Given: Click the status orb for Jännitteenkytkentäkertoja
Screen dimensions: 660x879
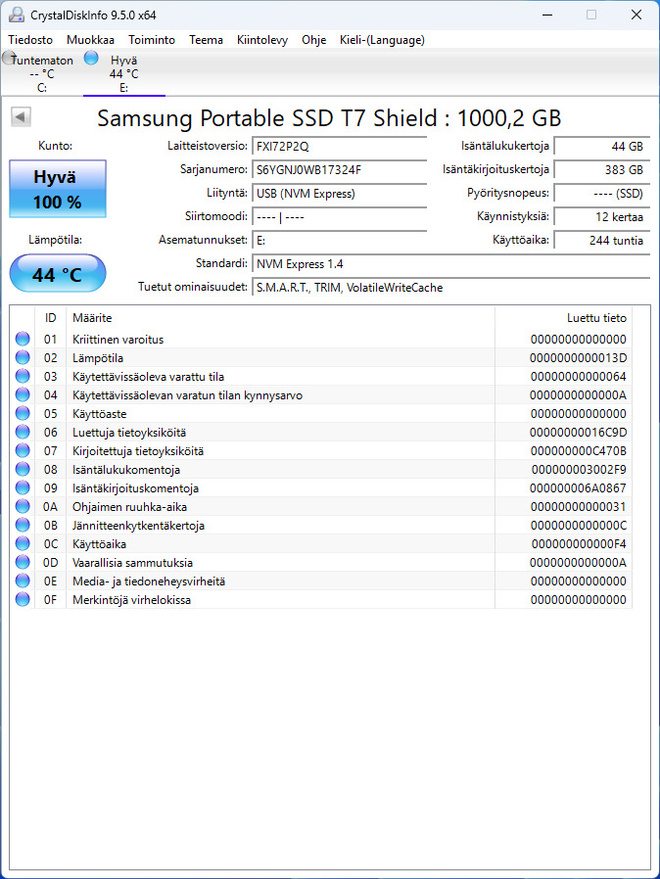Looking at the screenshot, I should pos(22,525).
